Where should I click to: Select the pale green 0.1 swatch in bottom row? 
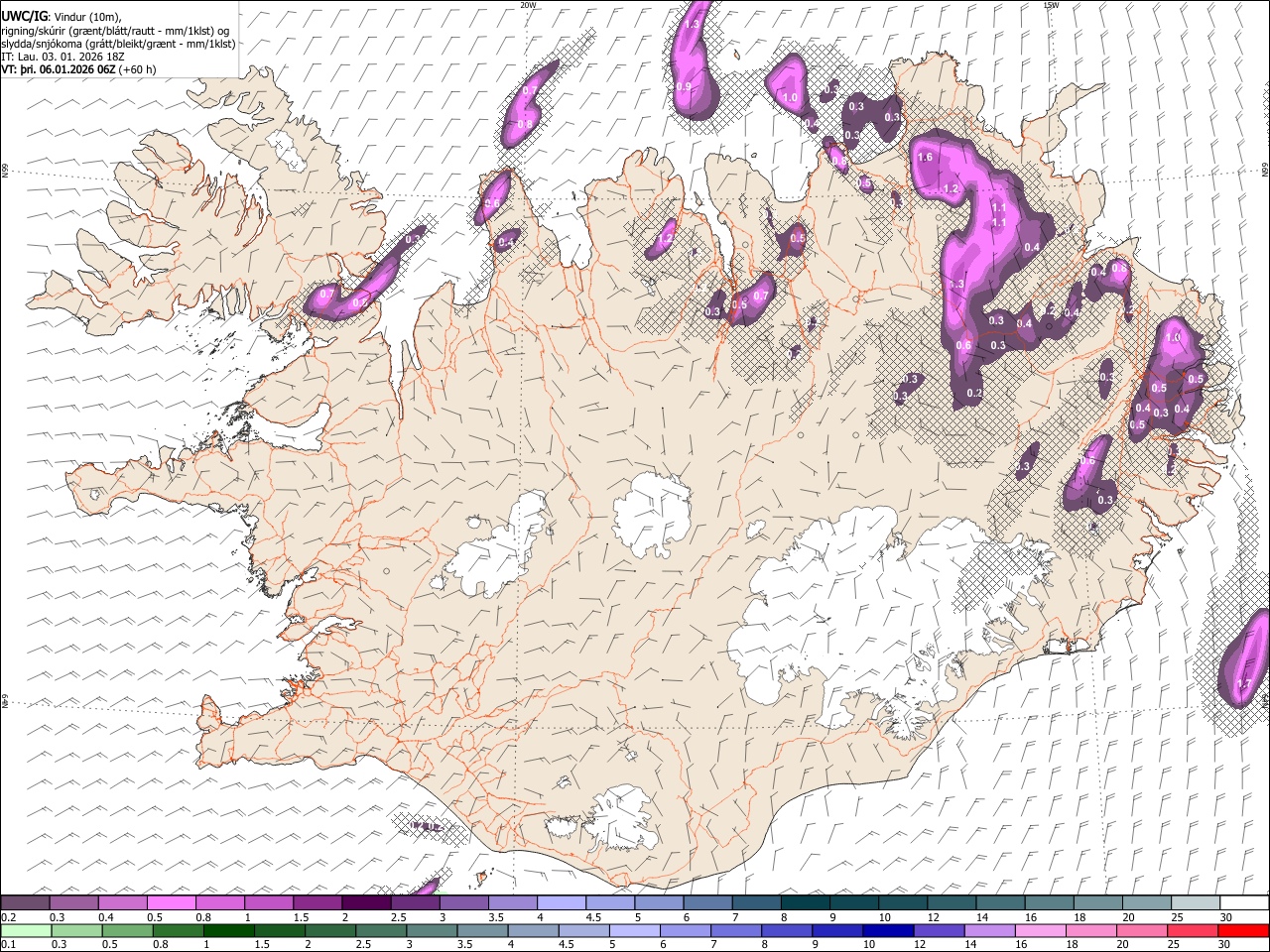click(x=25, y=930)
